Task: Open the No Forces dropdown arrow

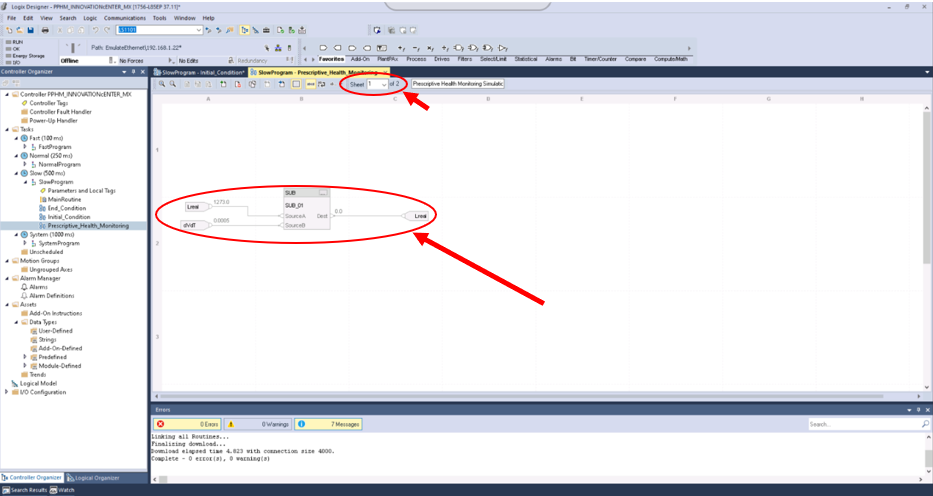Action: click(171, 61)
